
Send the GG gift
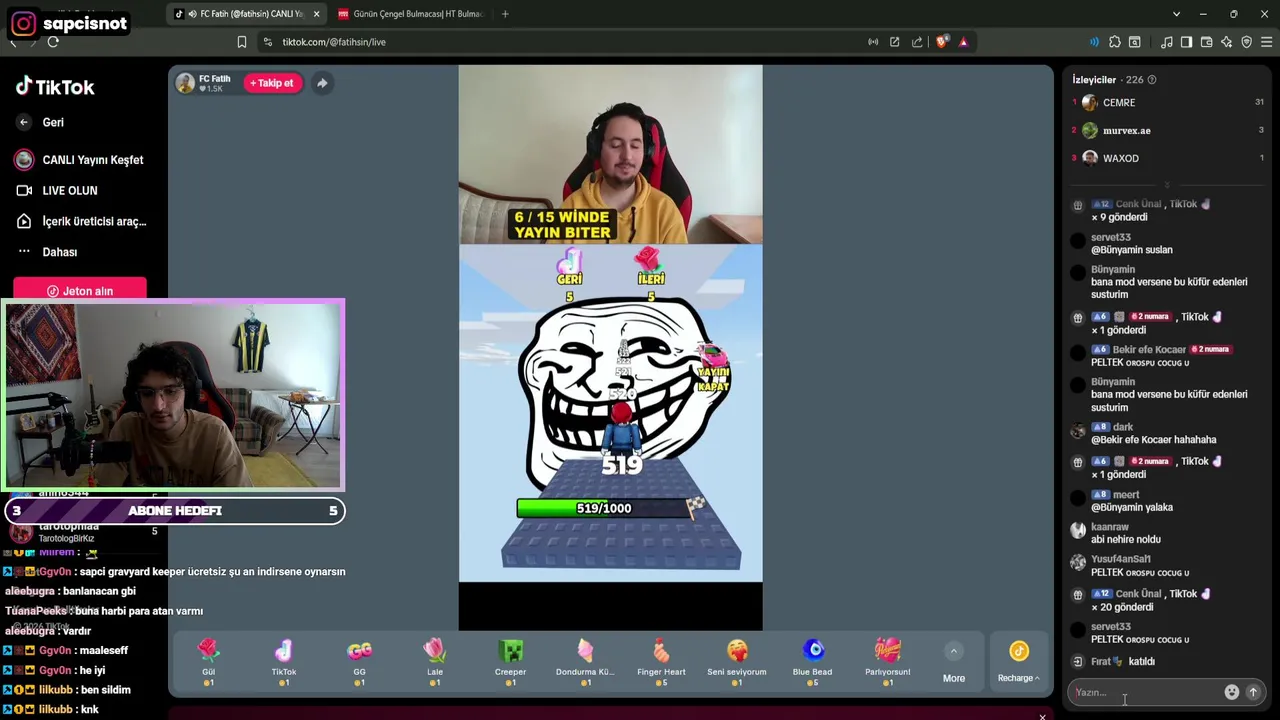359,663
